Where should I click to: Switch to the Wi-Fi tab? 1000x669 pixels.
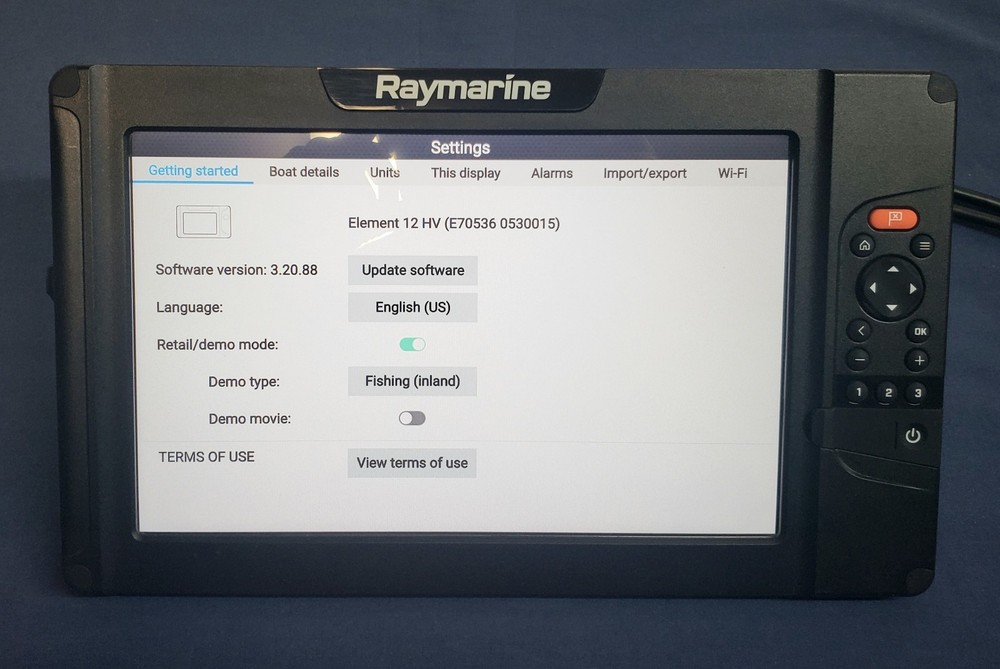pyautogui.click(x=732, y=173)
